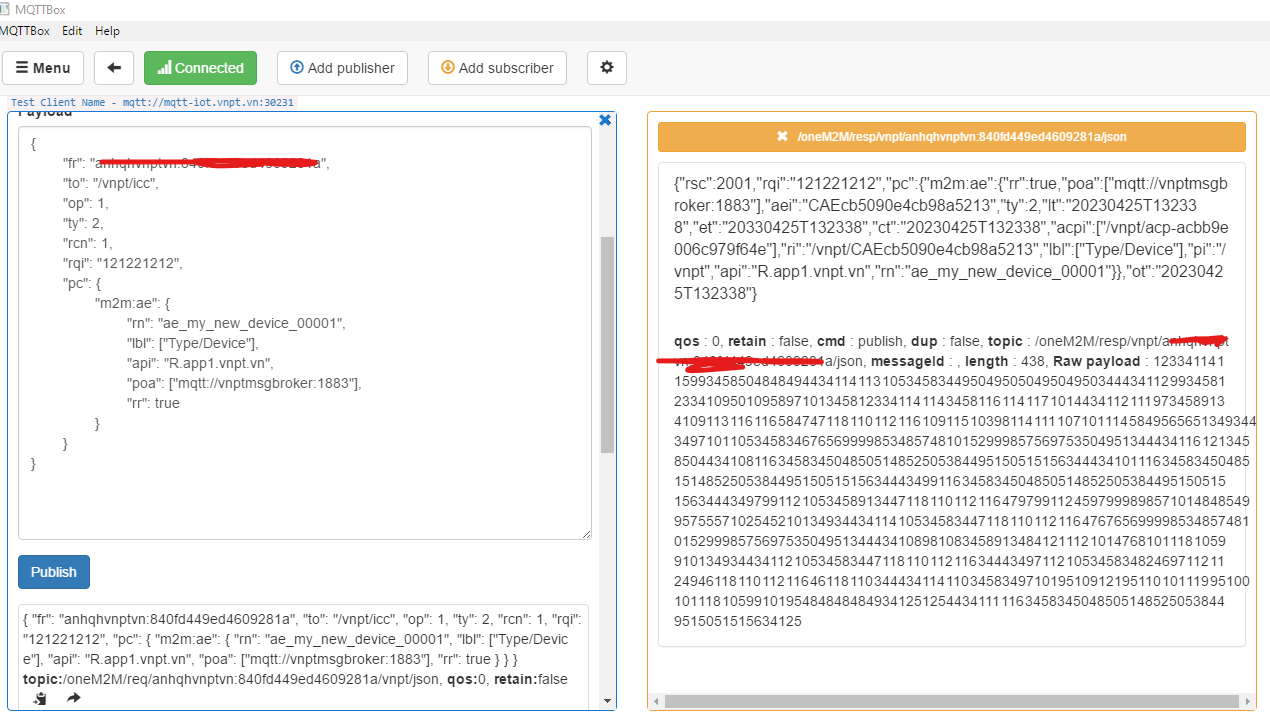Click the green Connected status button

click(x=200, y=68)
